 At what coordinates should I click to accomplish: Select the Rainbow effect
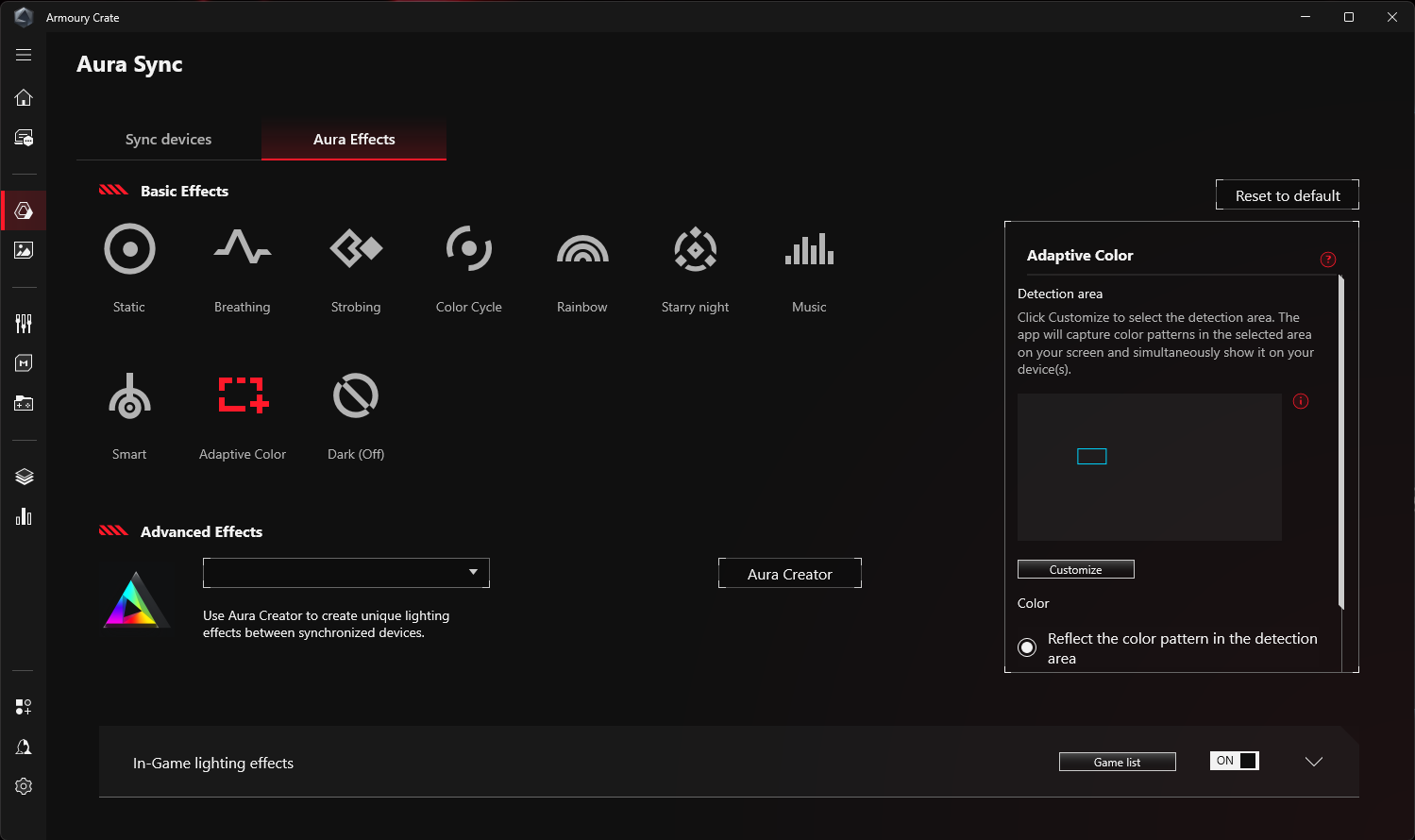pyautogui.click(x=581, y=267)
